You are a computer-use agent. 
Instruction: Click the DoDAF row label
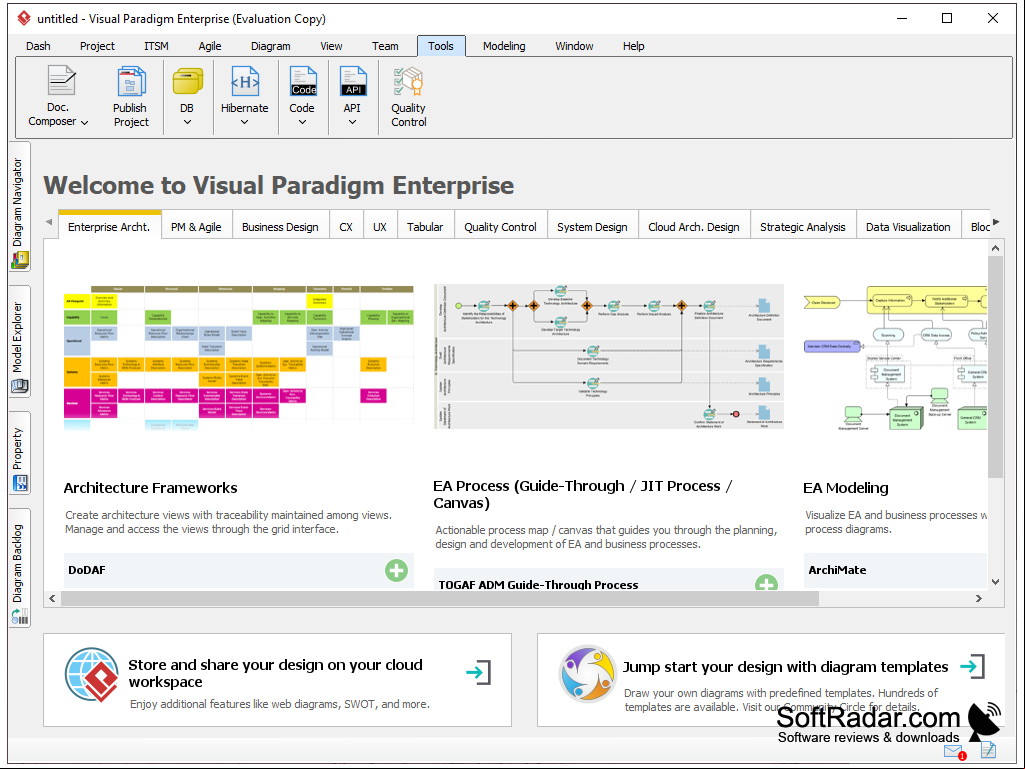click(x=87, y=570)
